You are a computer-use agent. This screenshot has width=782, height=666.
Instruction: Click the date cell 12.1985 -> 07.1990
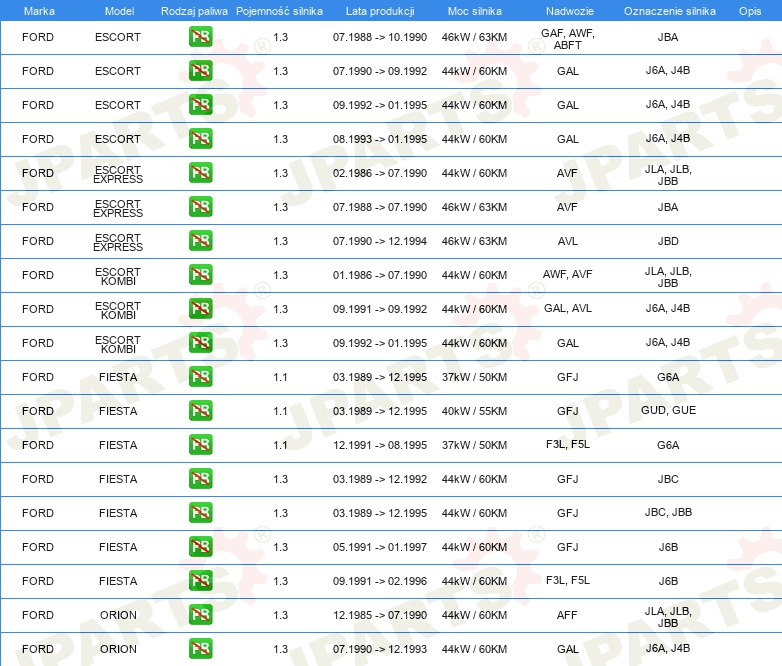coord(380,615)
